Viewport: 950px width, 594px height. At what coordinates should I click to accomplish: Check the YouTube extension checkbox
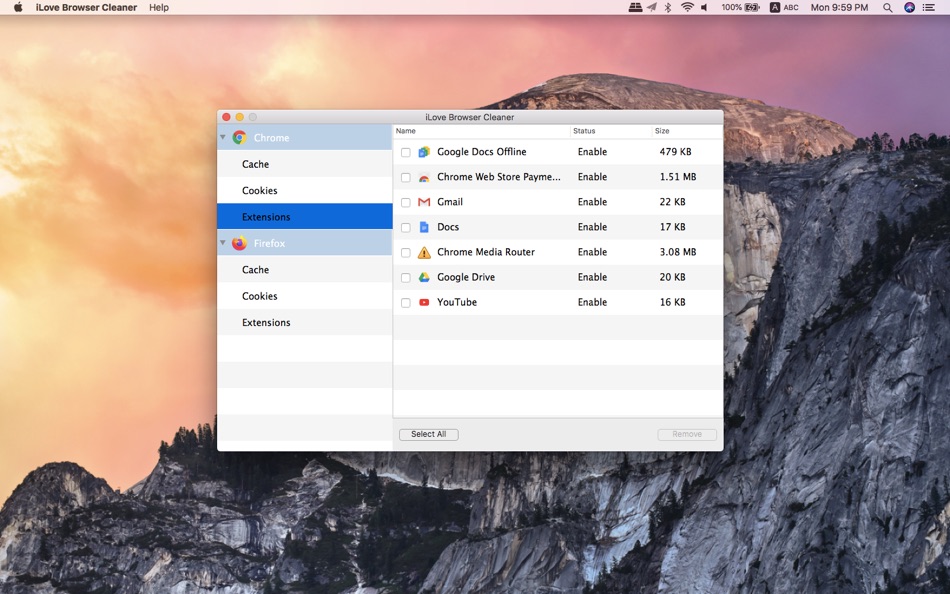coord(406,302)
